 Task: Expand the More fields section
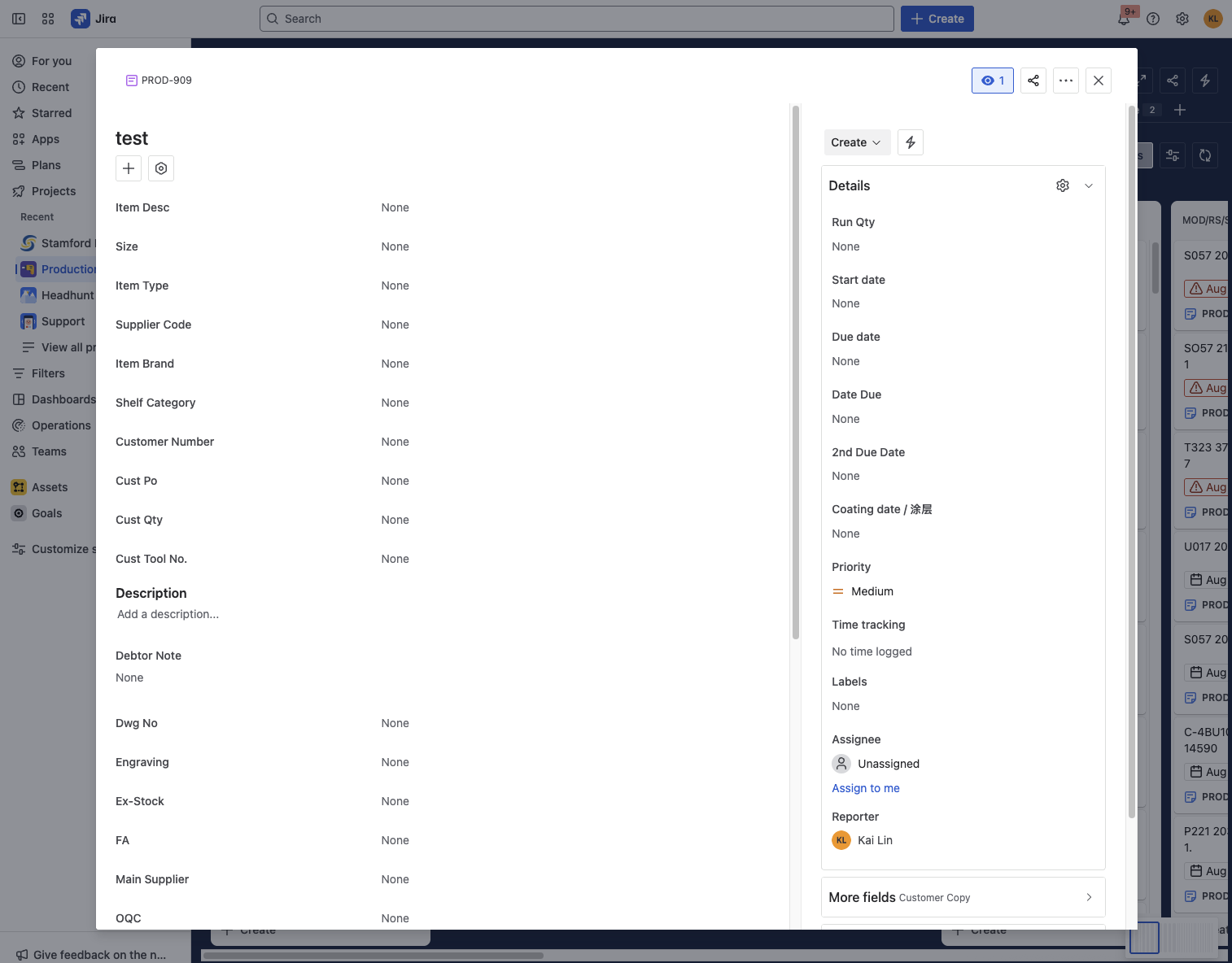click(x=963, y=897)
